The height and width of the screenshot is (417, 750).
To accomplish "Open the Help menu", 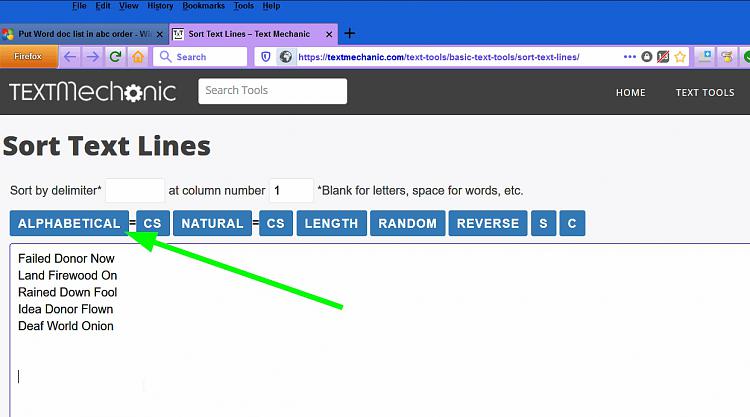I will coord(271,6).
